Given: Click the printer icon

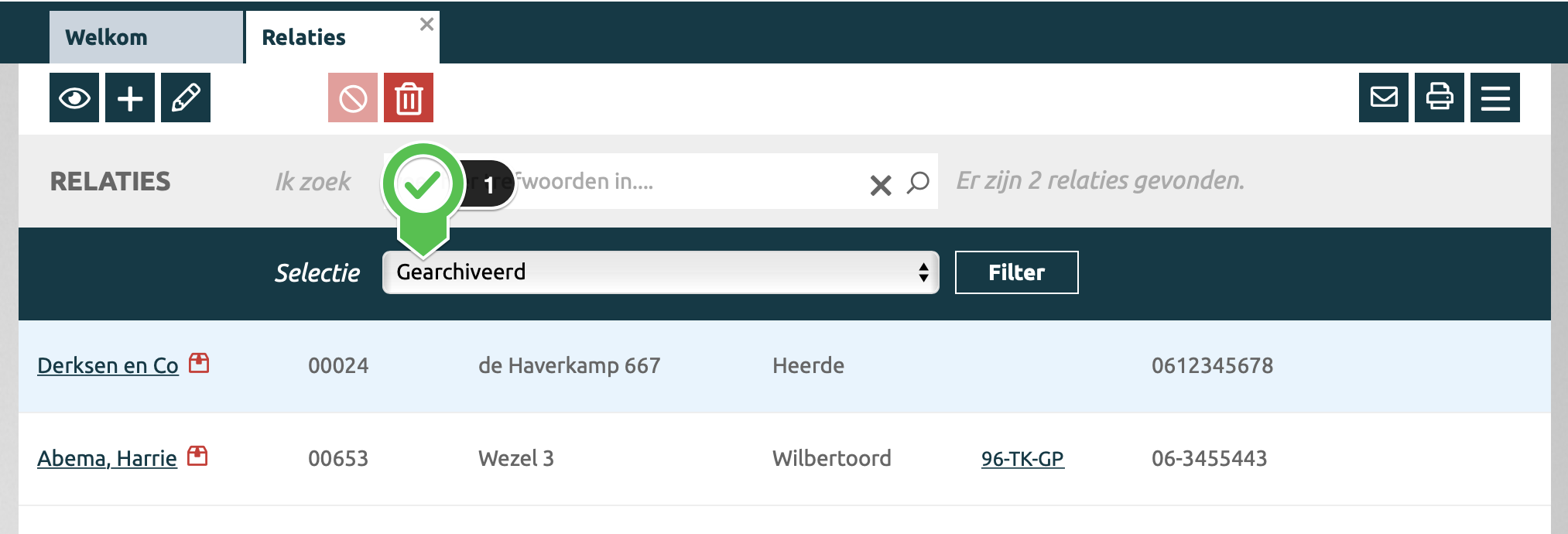Looking at the screenshot, I should pos(1440,98).
